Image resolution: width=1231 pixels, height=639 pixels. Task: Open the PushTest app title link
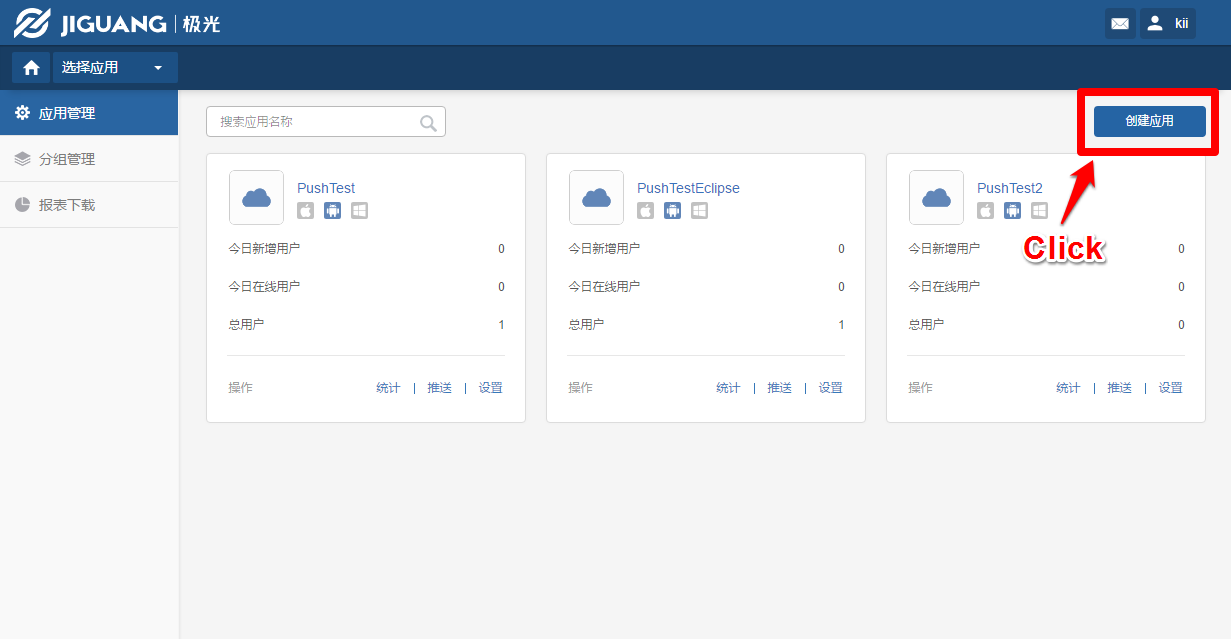(326, 188)
